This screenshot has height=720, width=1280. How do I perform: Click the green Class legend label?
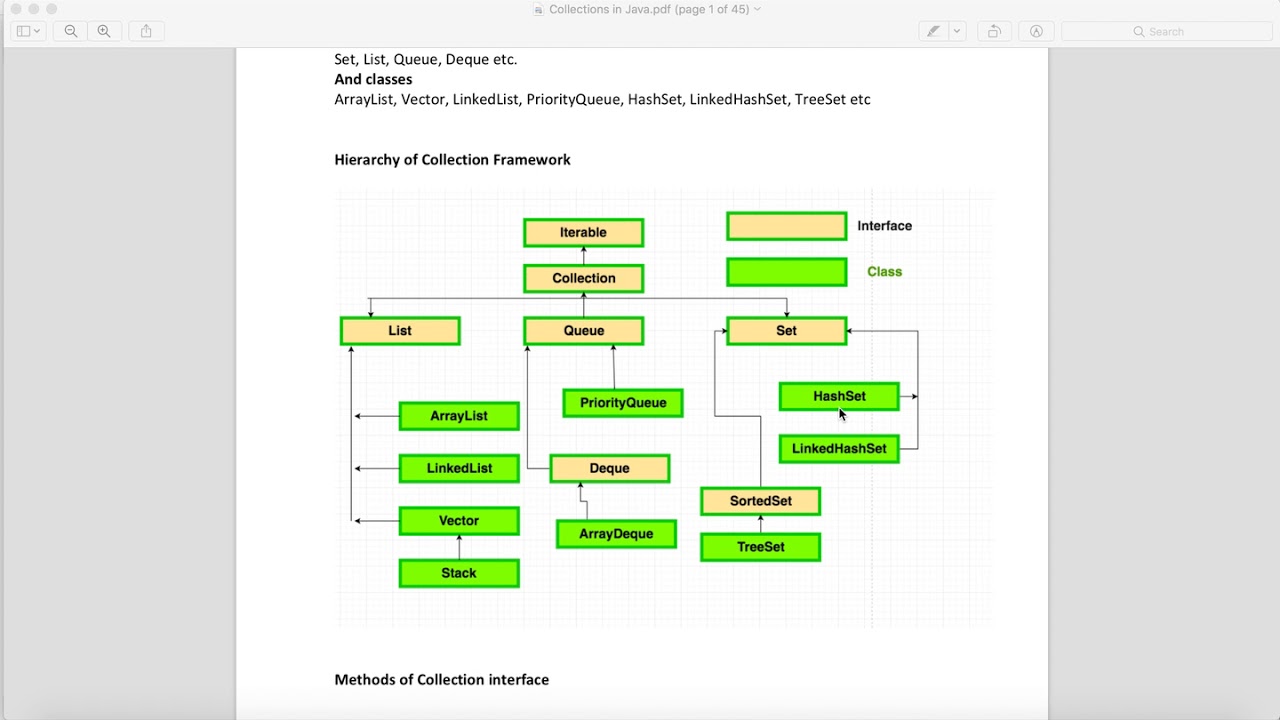point(885,272)
